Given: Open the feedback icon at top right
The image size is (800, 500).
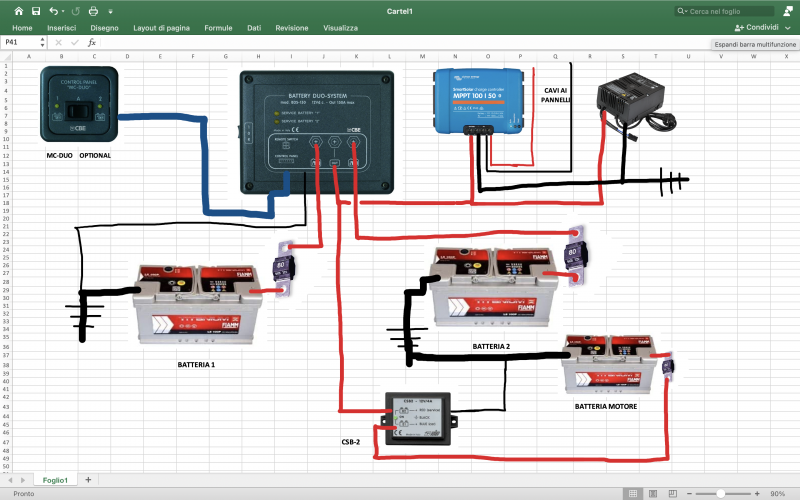Looking at the screenshot, I should [x=787, y=10].
